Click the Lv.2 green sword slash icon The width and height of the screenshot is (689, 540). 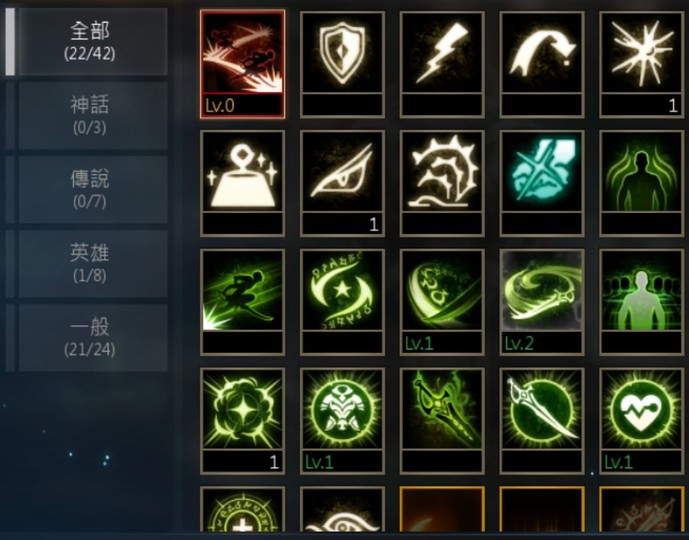point(542,302)
